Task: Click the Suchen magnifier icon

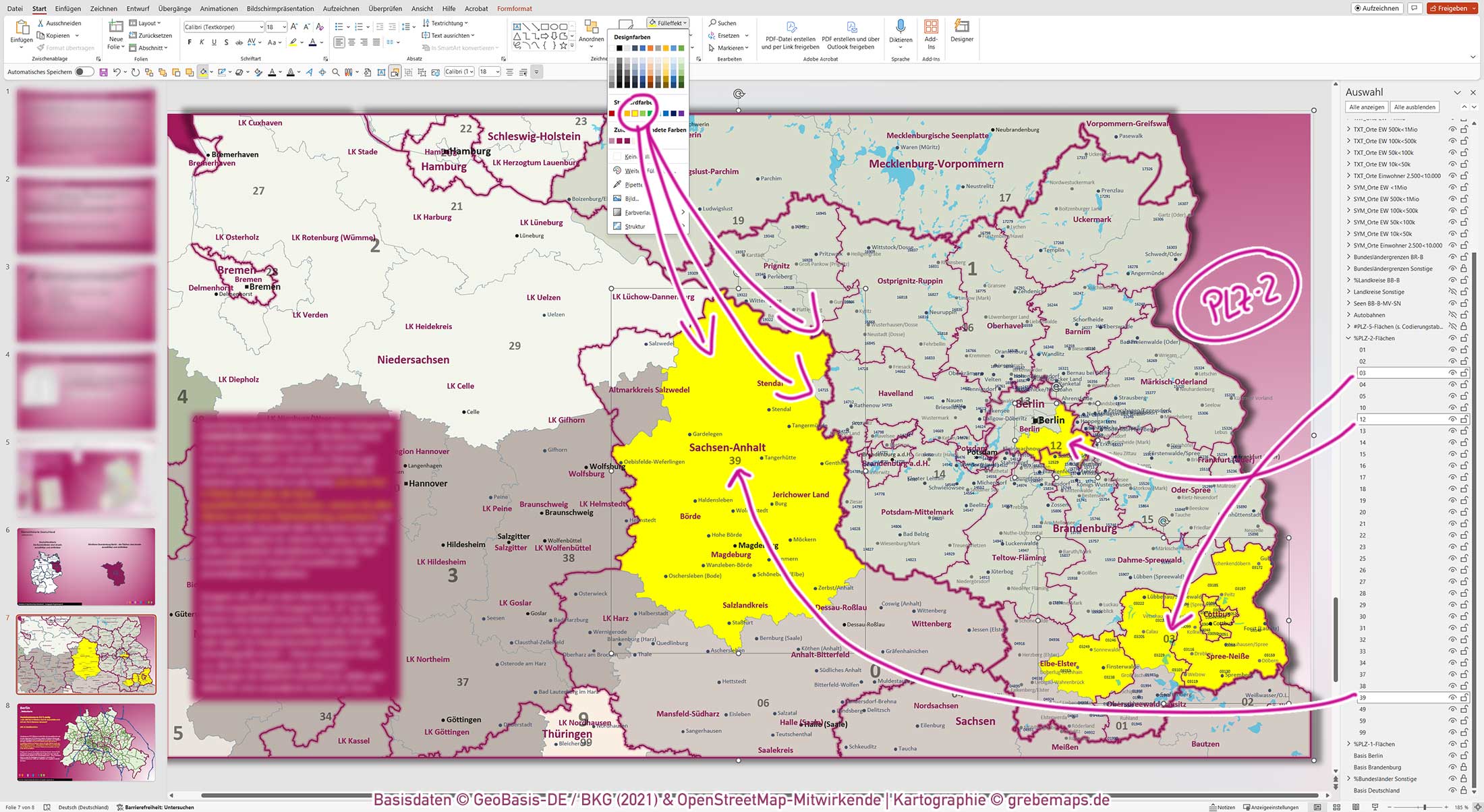Action: (713, 22)
